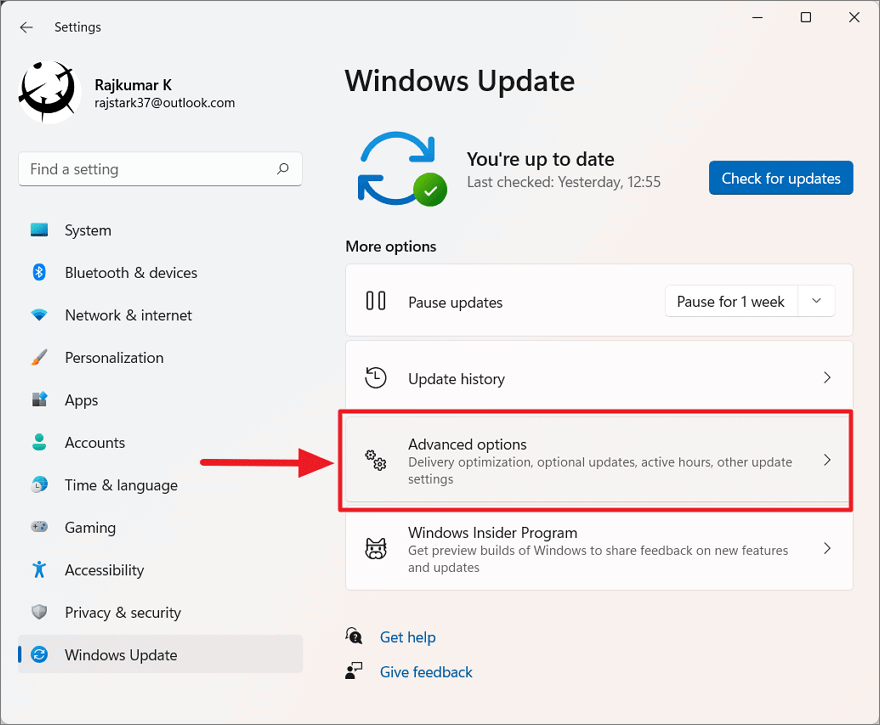The height and width of the screenshot is (725, 880).
Task: Click the Time & language globe icon
Action: click(39, 485)
